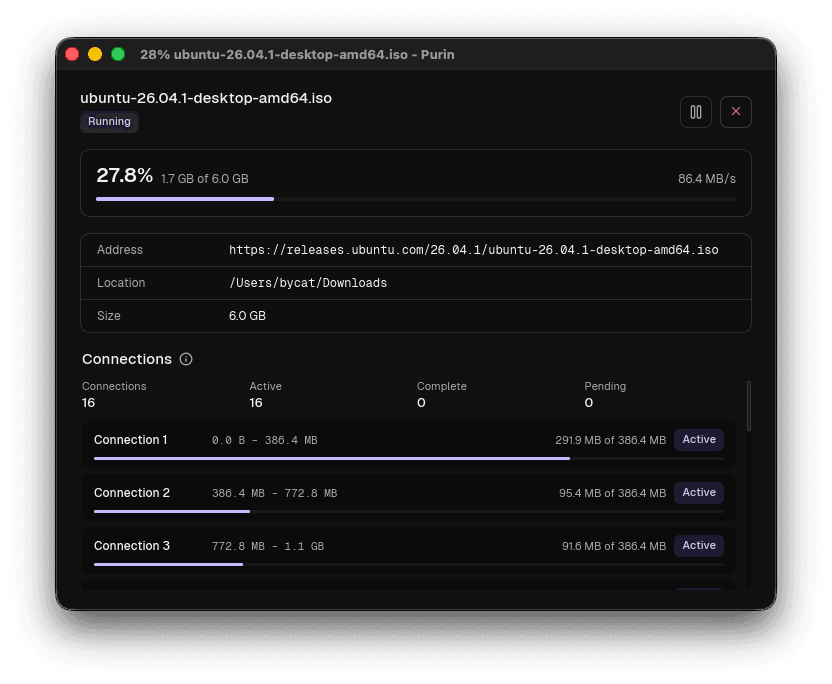Click the Active badge on Connection 2
Viewport: 832px width, 684px height.
coord(699,493)
